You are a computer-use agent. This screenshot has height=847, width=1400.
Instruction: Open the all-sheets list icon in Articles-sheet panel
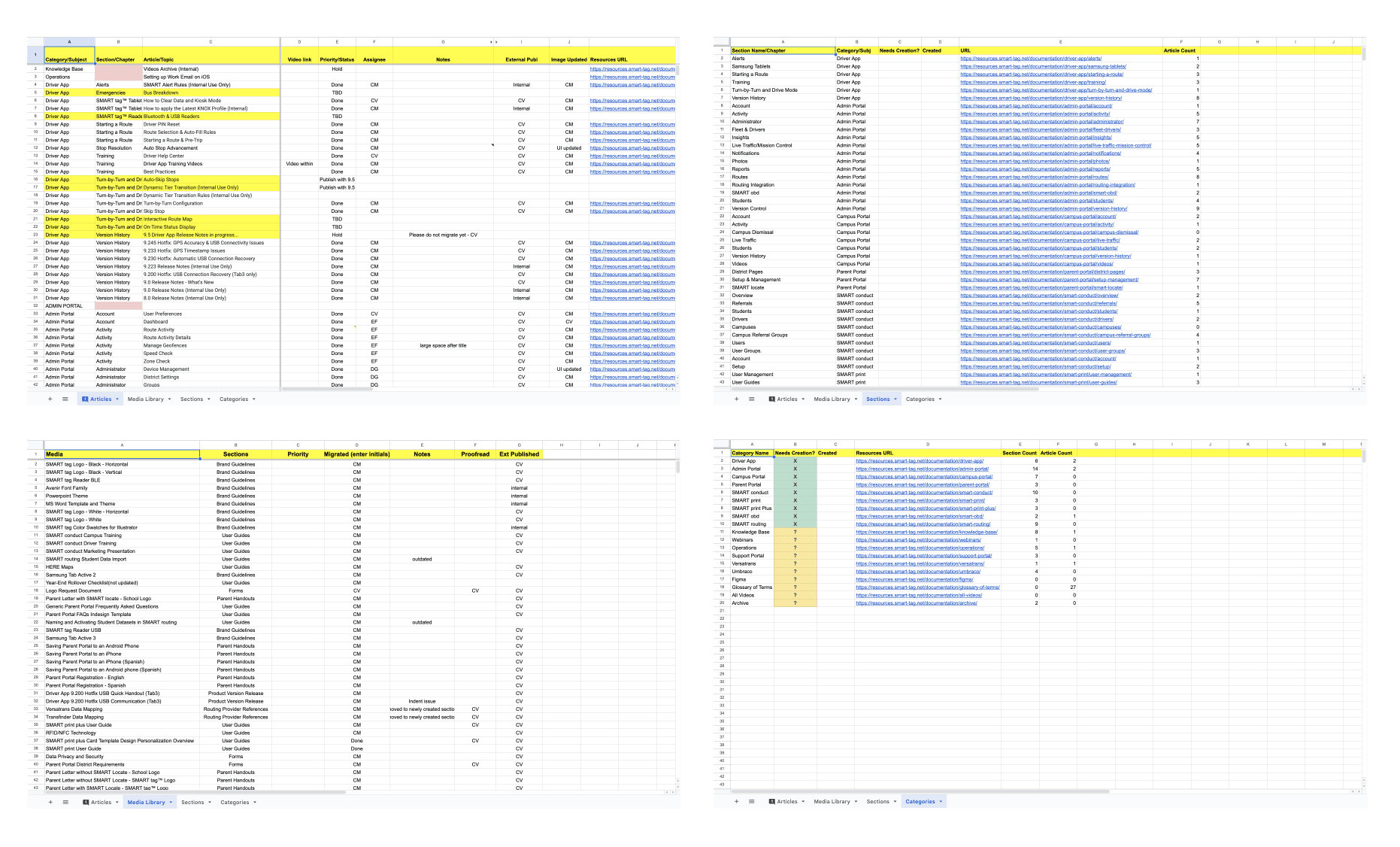65,399
